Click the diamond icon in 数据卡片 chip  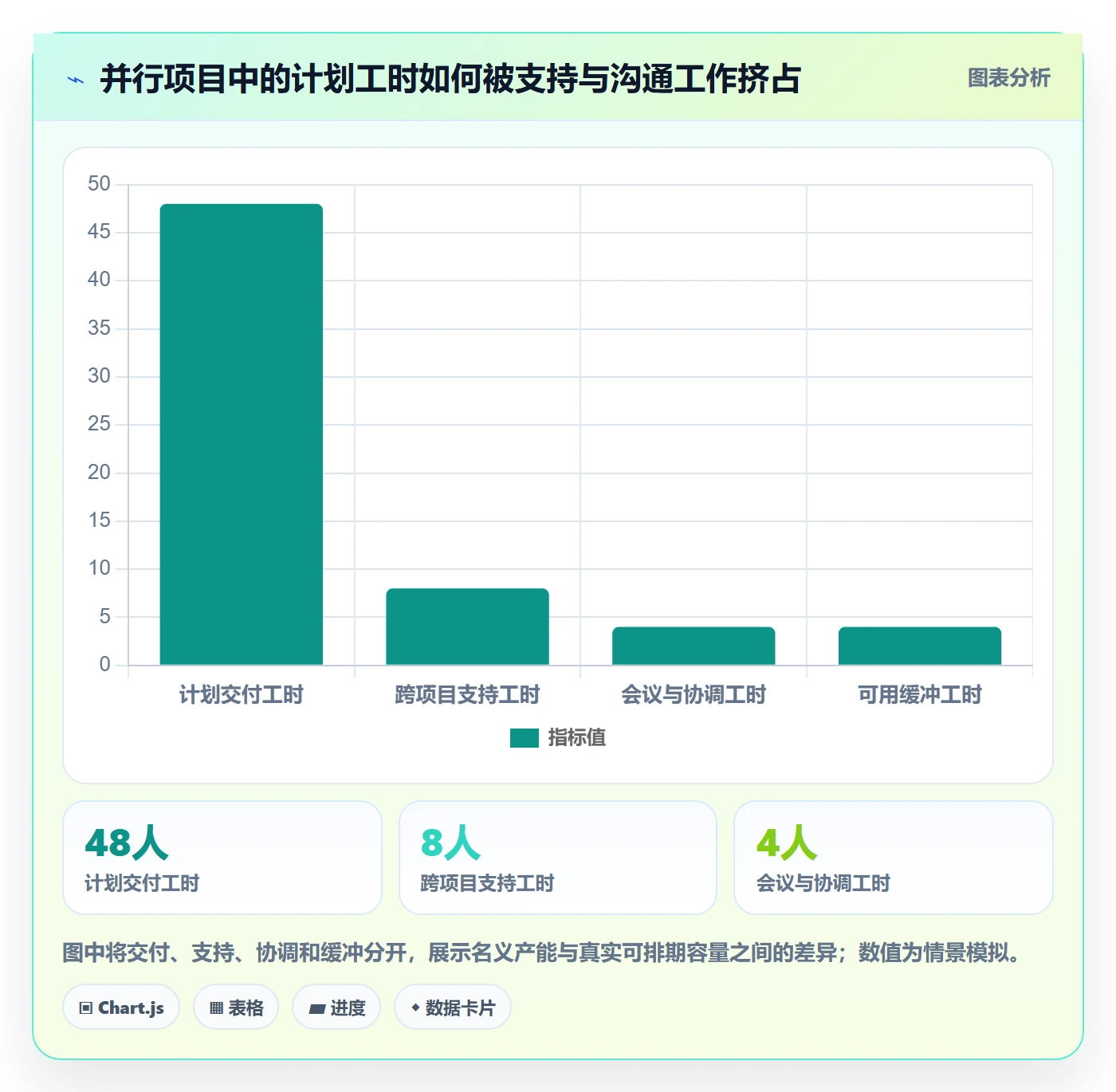pos(415,1008)
